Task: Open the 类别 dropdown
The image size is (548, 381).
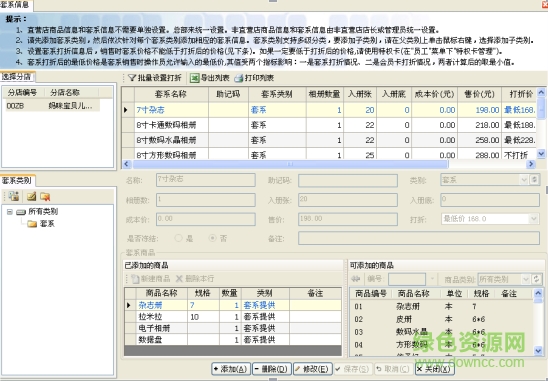Action: (x=524, y=180)
